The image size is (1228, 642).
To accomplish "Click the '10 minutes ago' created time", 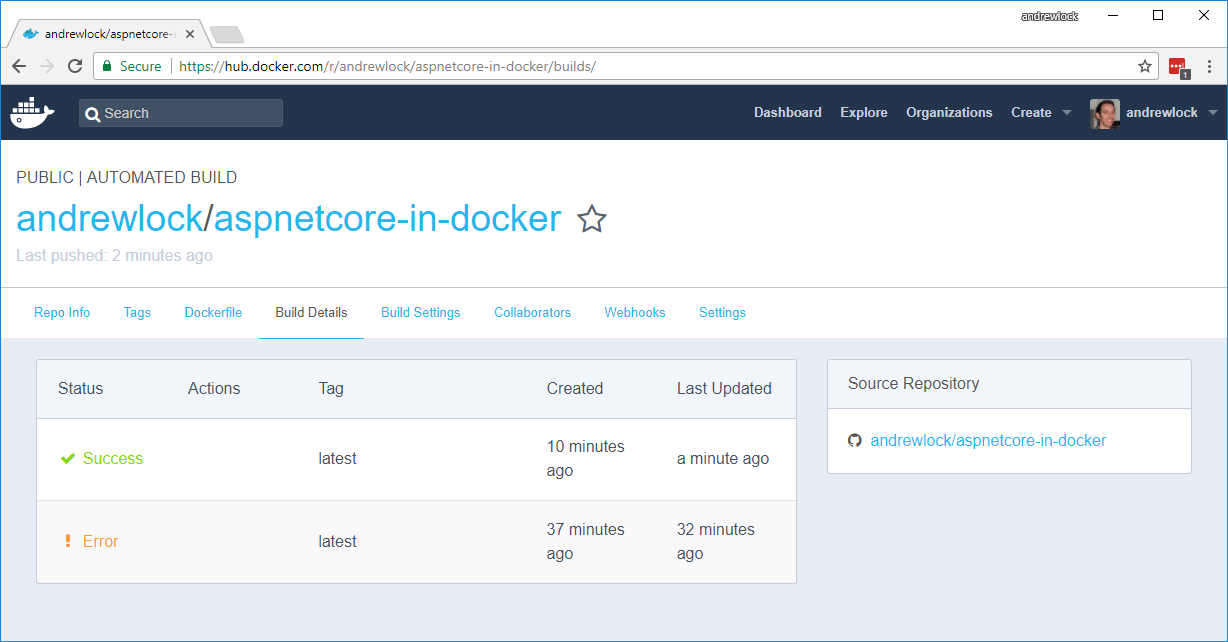I will coord(586,458).
